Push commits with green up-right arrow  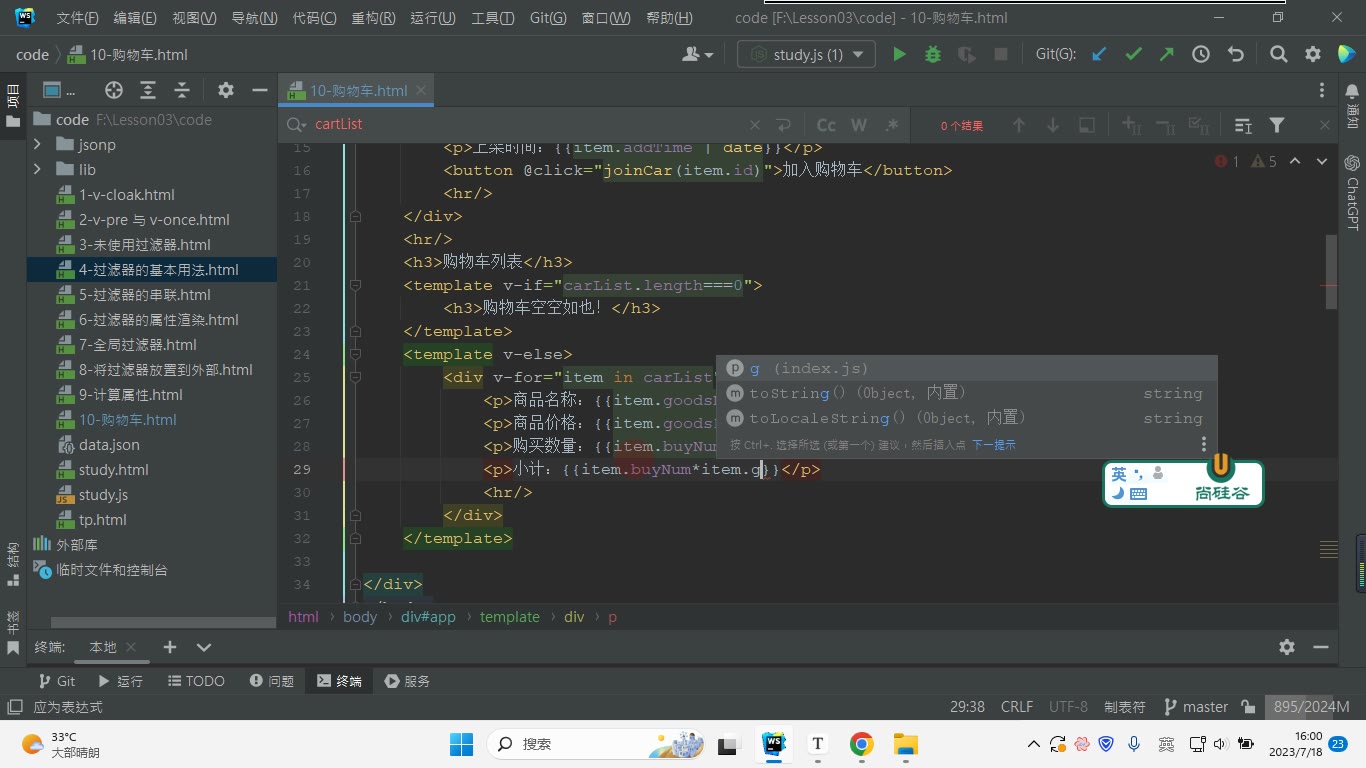(x=1167, y=55)
